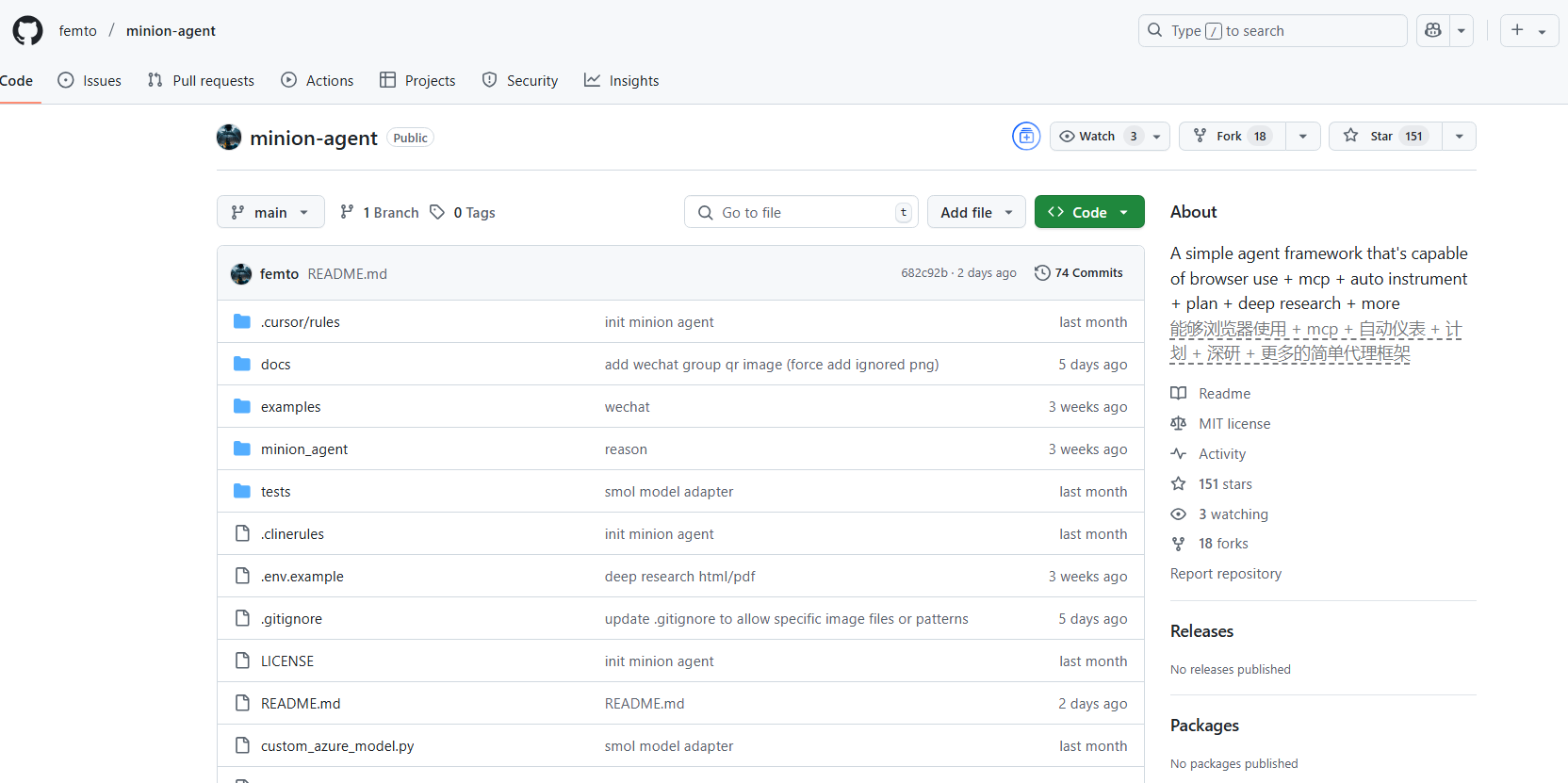Open the 'smol model adapter' commit on tests row

pos(669,491)
